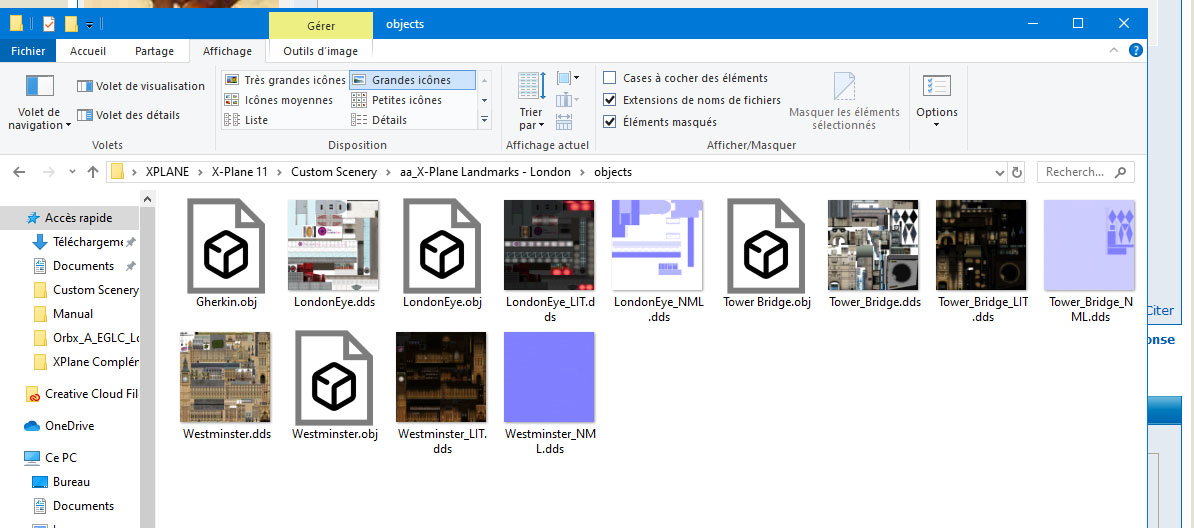1194x528 pixels.
Task: Select the Tower Bridge.obj file icon
Action: point(766,247)
